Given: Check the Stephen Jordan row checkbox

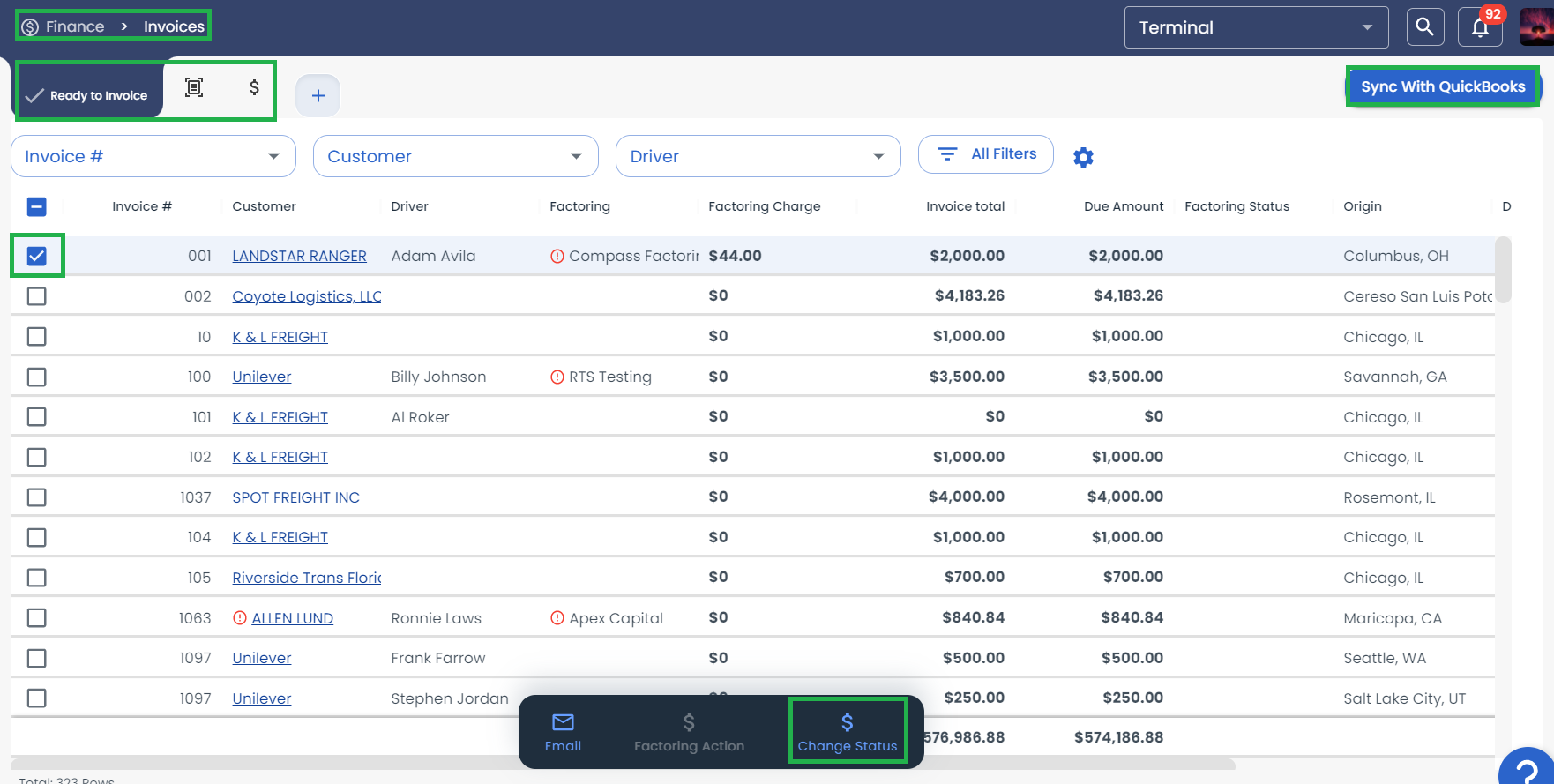Looking at the screenshot, I should (36, 698).
